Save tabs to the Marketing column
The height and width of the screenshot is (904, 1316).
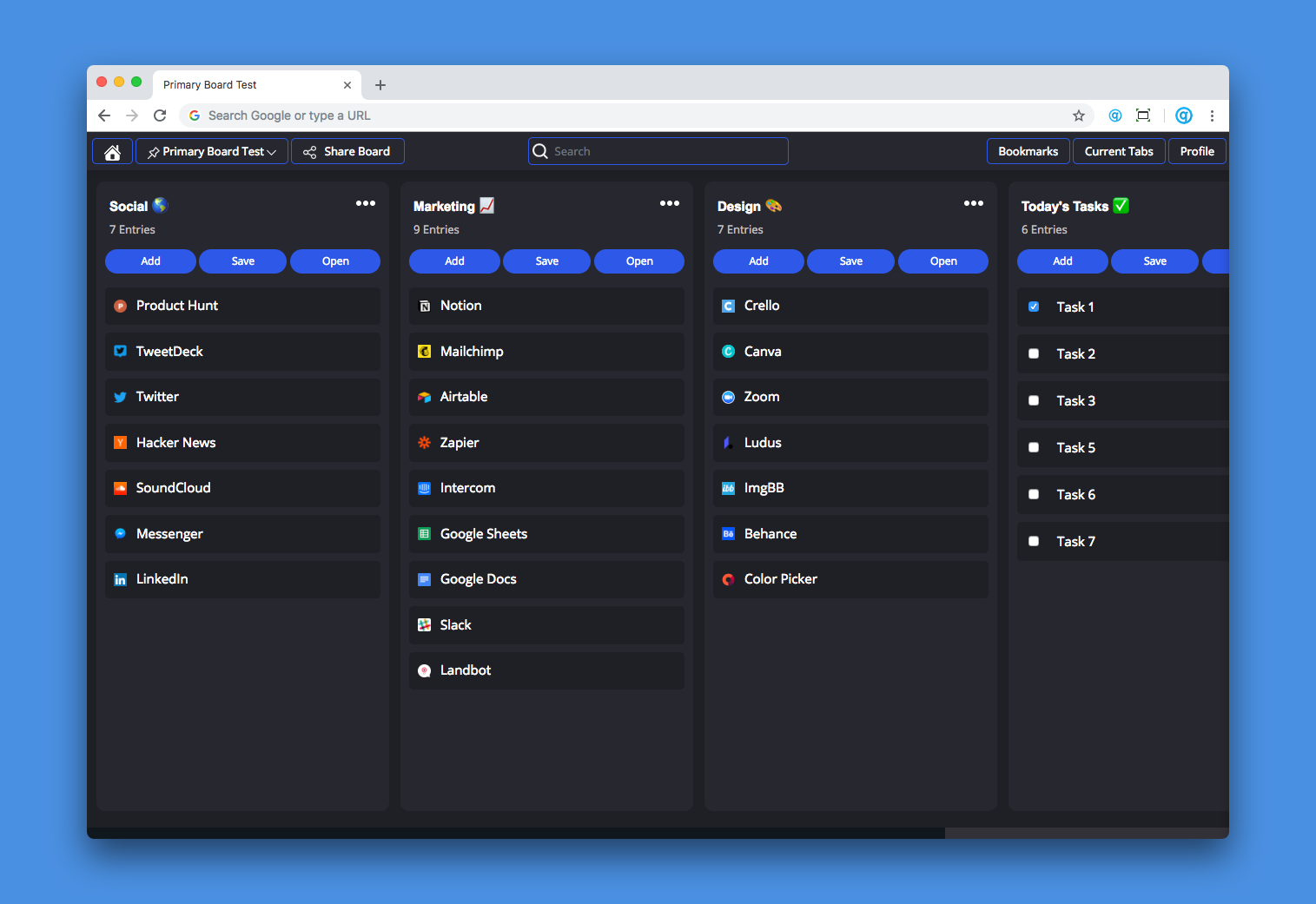tap(547, 261)
